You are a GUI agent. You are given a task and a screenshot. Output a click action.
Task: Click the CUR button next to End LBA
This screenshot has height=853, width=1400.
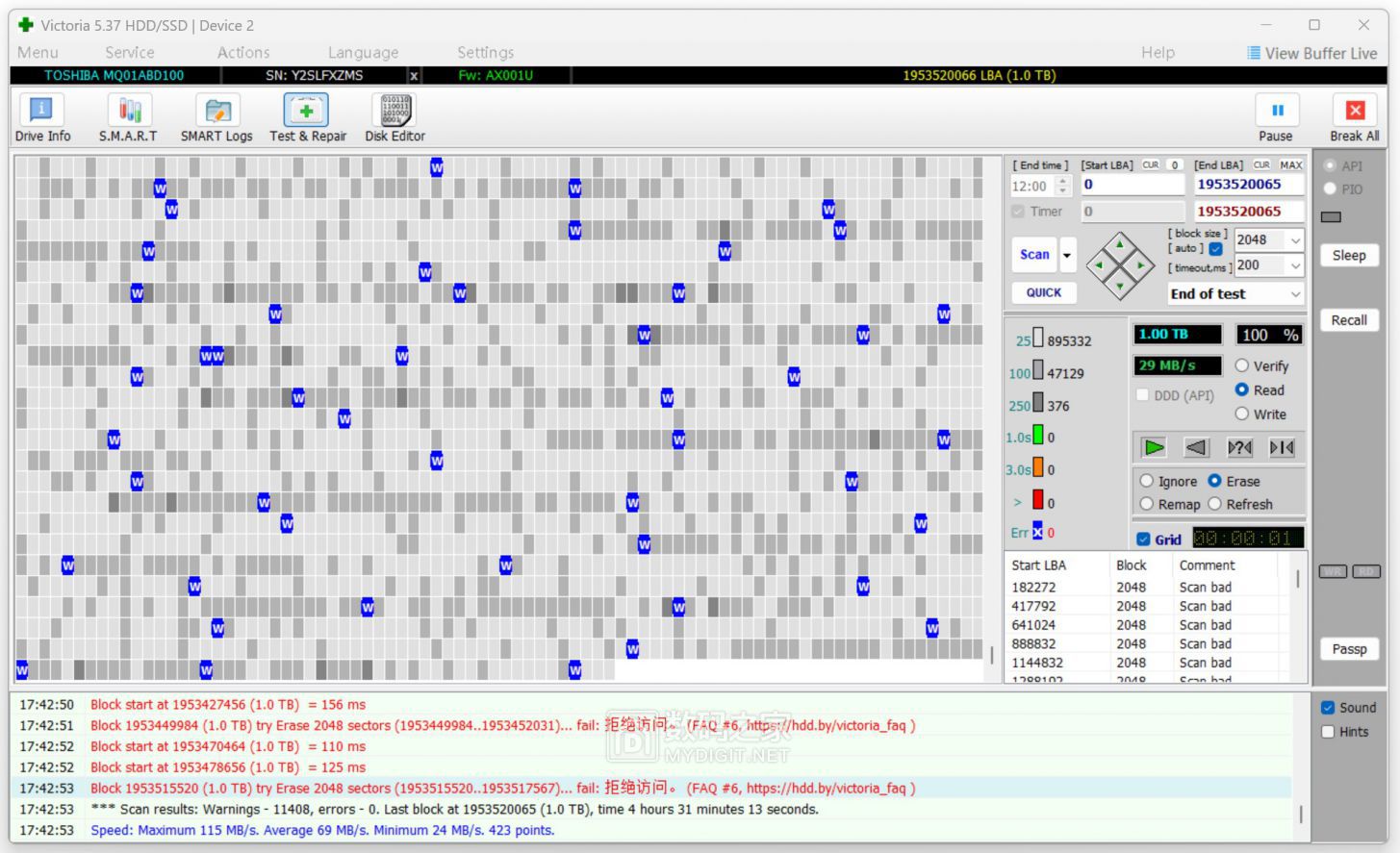(1262, 165)
